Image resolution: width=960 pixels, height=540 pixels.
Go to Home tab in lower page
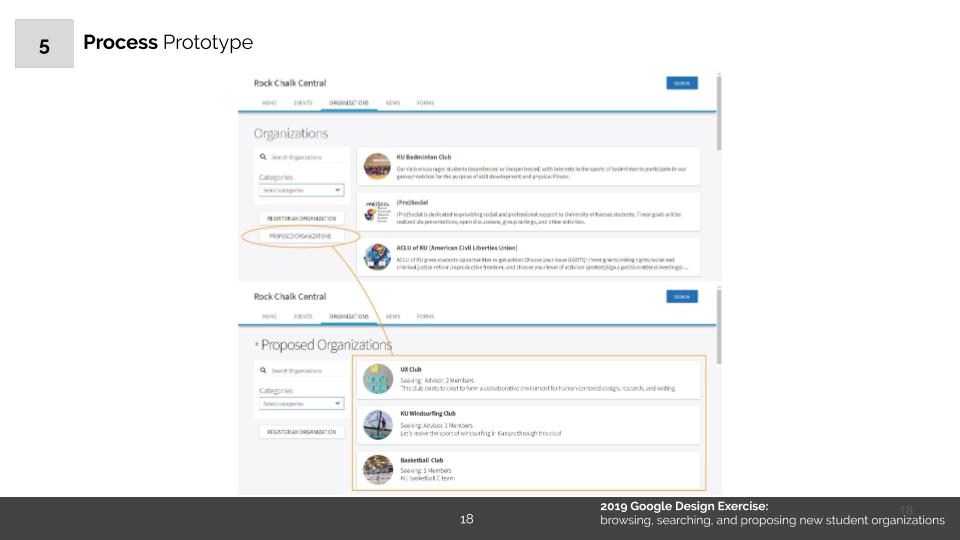click(x=269, y=316)
